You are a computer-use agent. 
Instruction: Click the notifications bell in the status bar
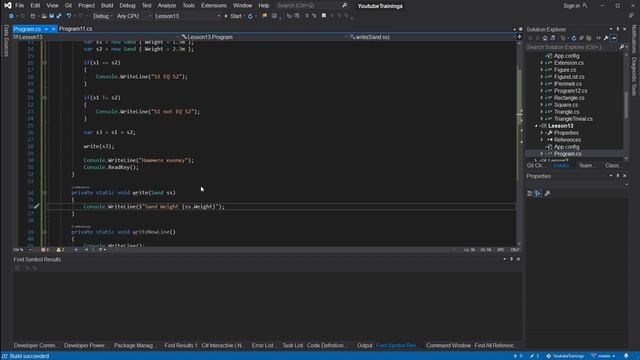point(627,356)
